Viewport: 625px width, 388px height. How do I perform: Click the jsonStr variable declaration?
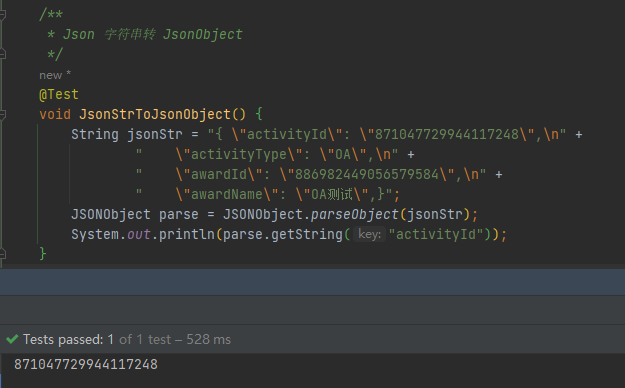tap(155, 134)
